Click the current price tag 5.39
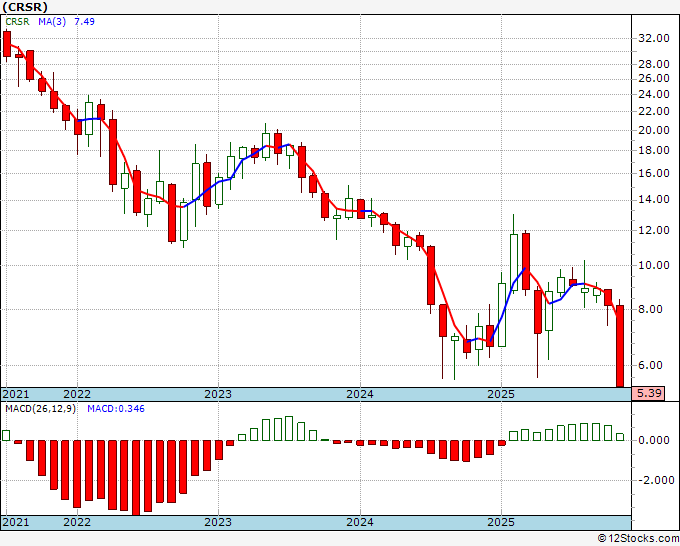The height and width of the screenshot is (546, 680). [648, 394]
